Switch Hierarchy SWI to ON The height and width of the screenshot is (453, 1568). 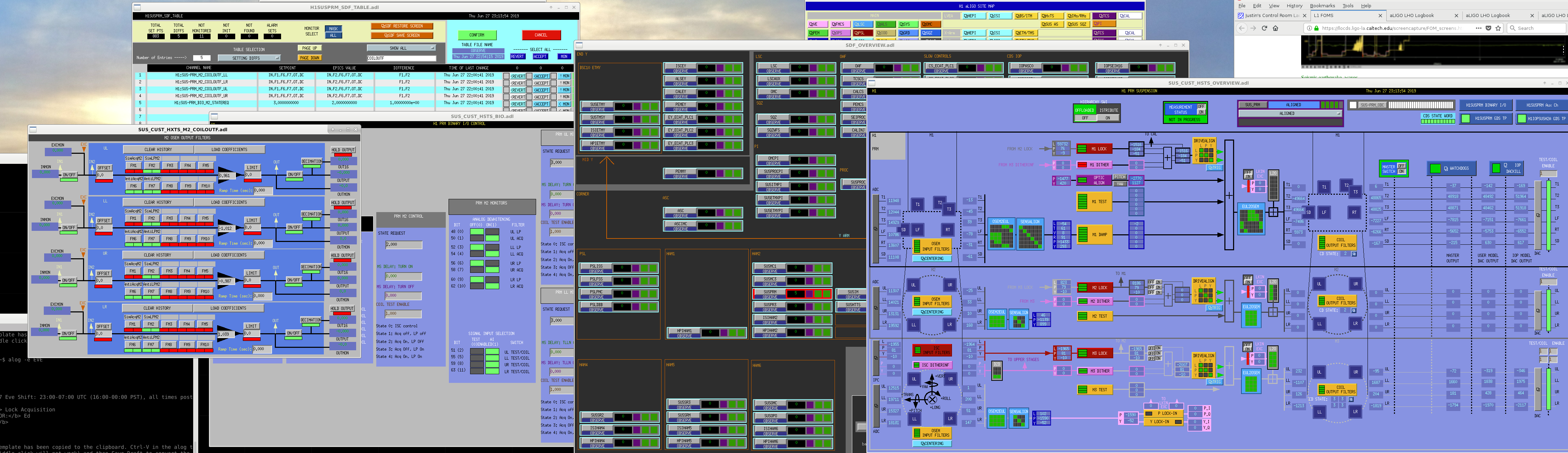coord(1108,118)
